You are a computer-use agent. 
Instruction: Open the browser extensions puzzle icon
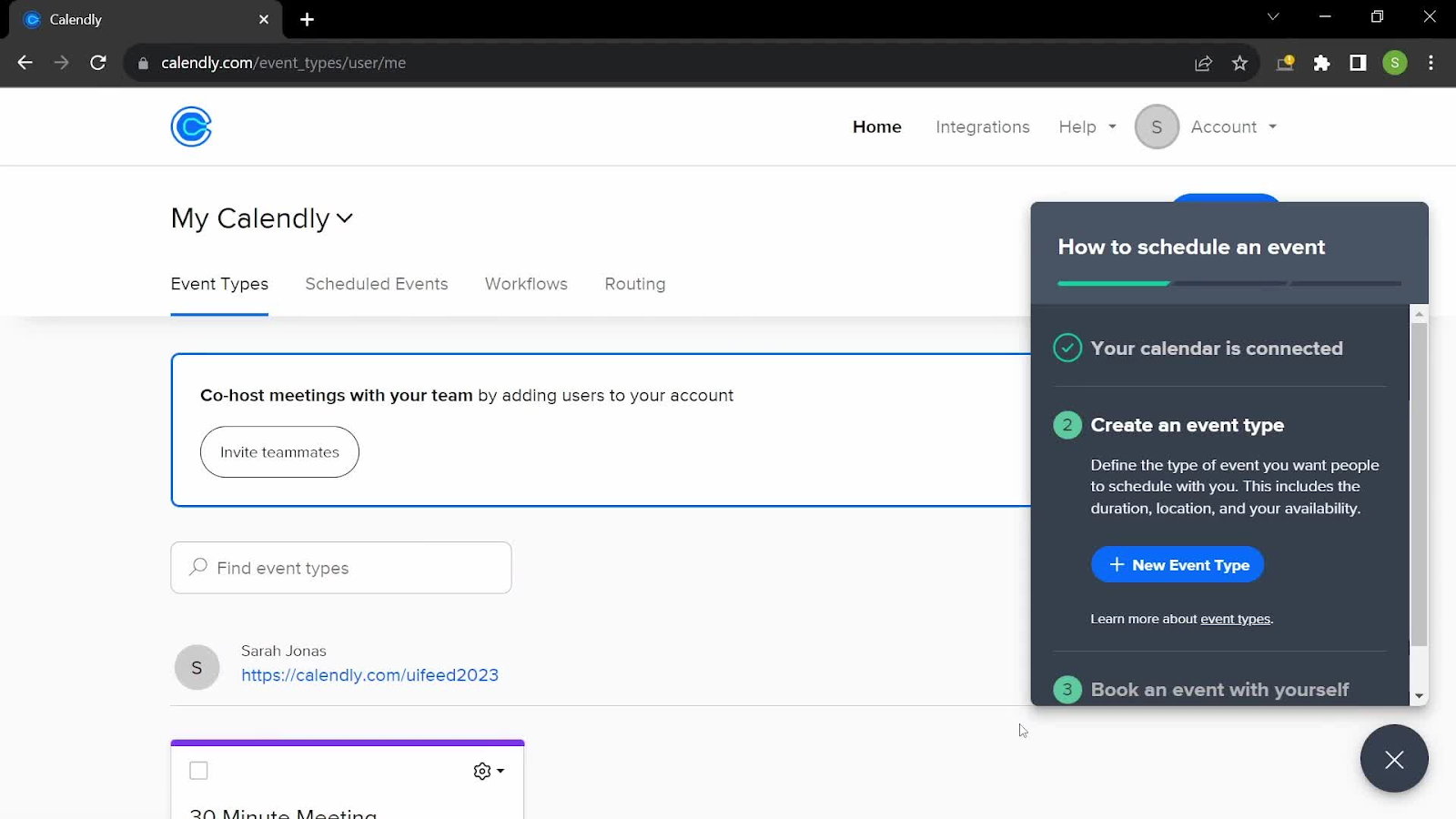point(1322,63)
